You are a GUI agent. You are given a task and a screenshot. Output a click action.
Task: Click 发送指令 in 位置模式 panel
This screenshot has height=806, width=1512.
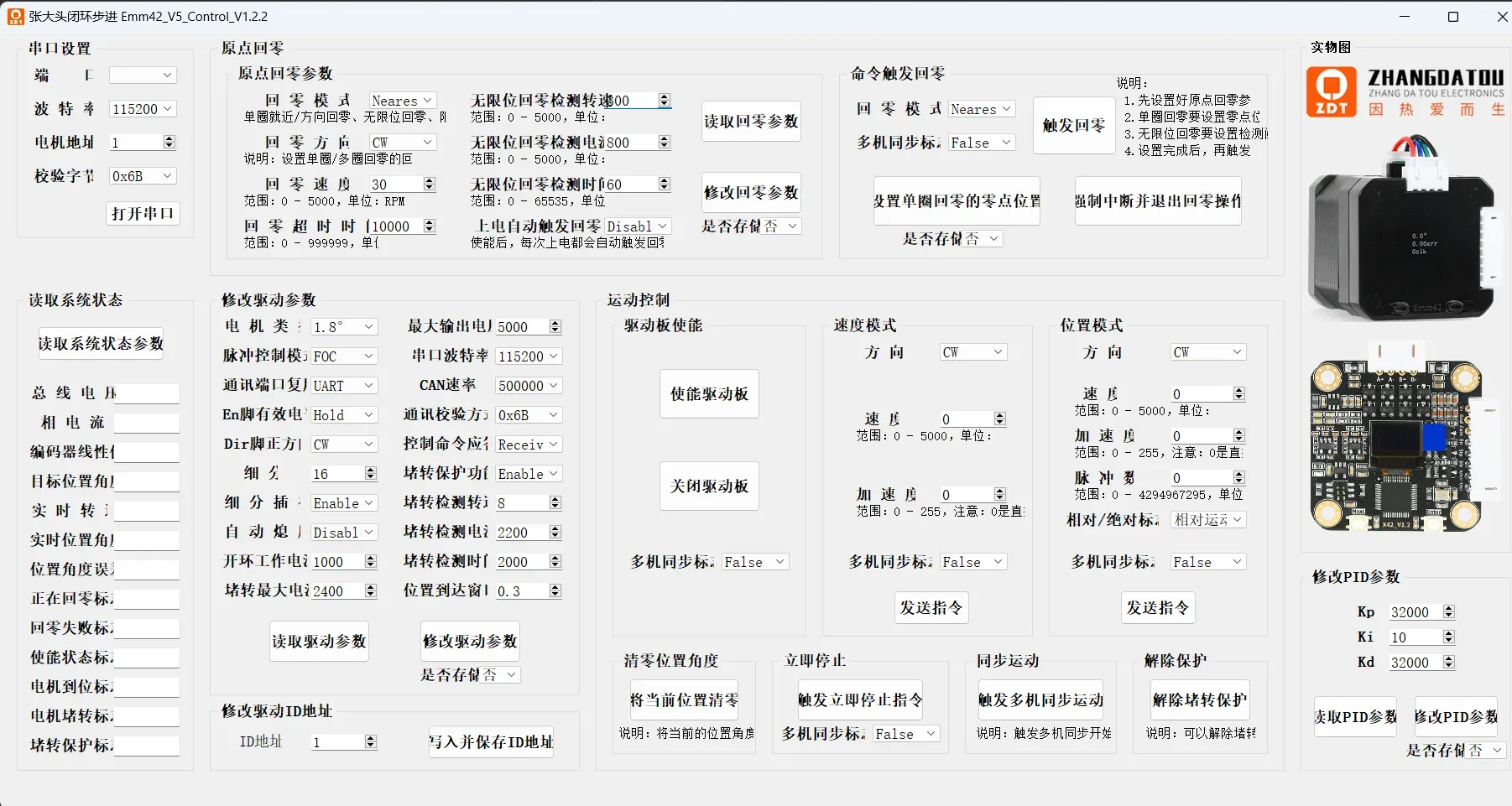click(x=1158, y=607)
